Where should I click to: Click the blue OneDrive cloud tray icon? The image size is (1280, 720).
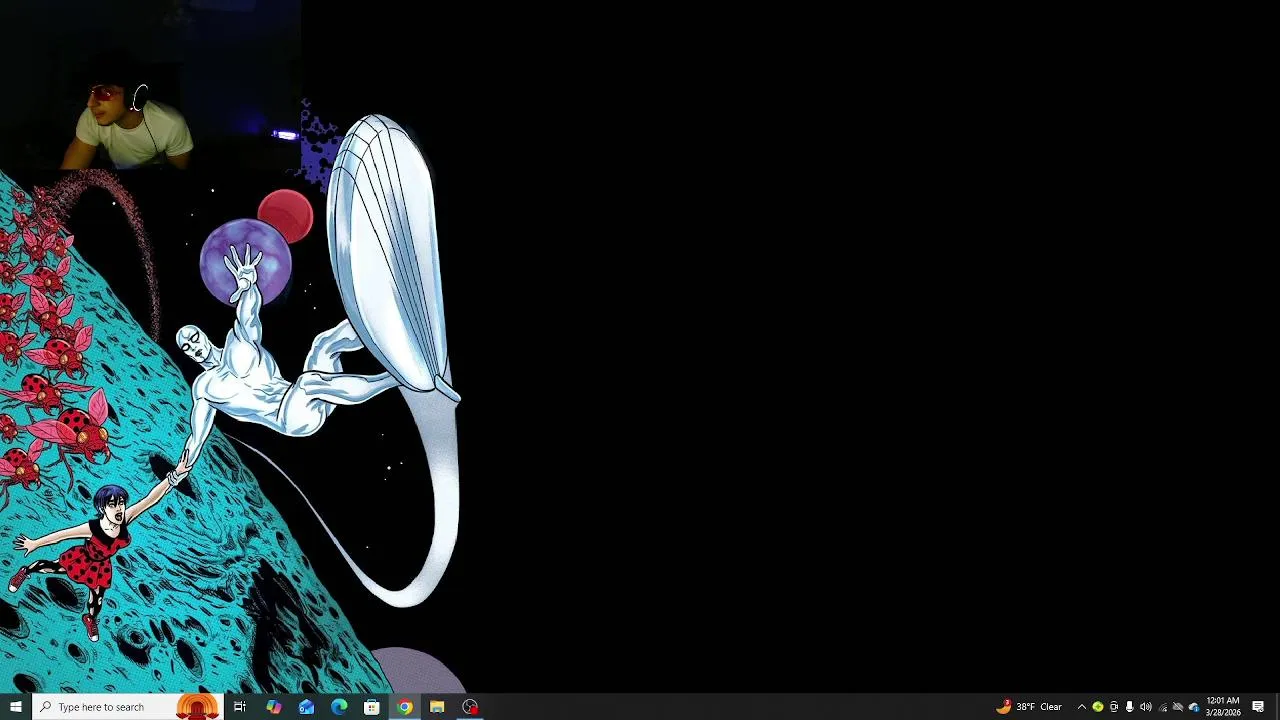pyautogui.click(x=1194, y=707)
